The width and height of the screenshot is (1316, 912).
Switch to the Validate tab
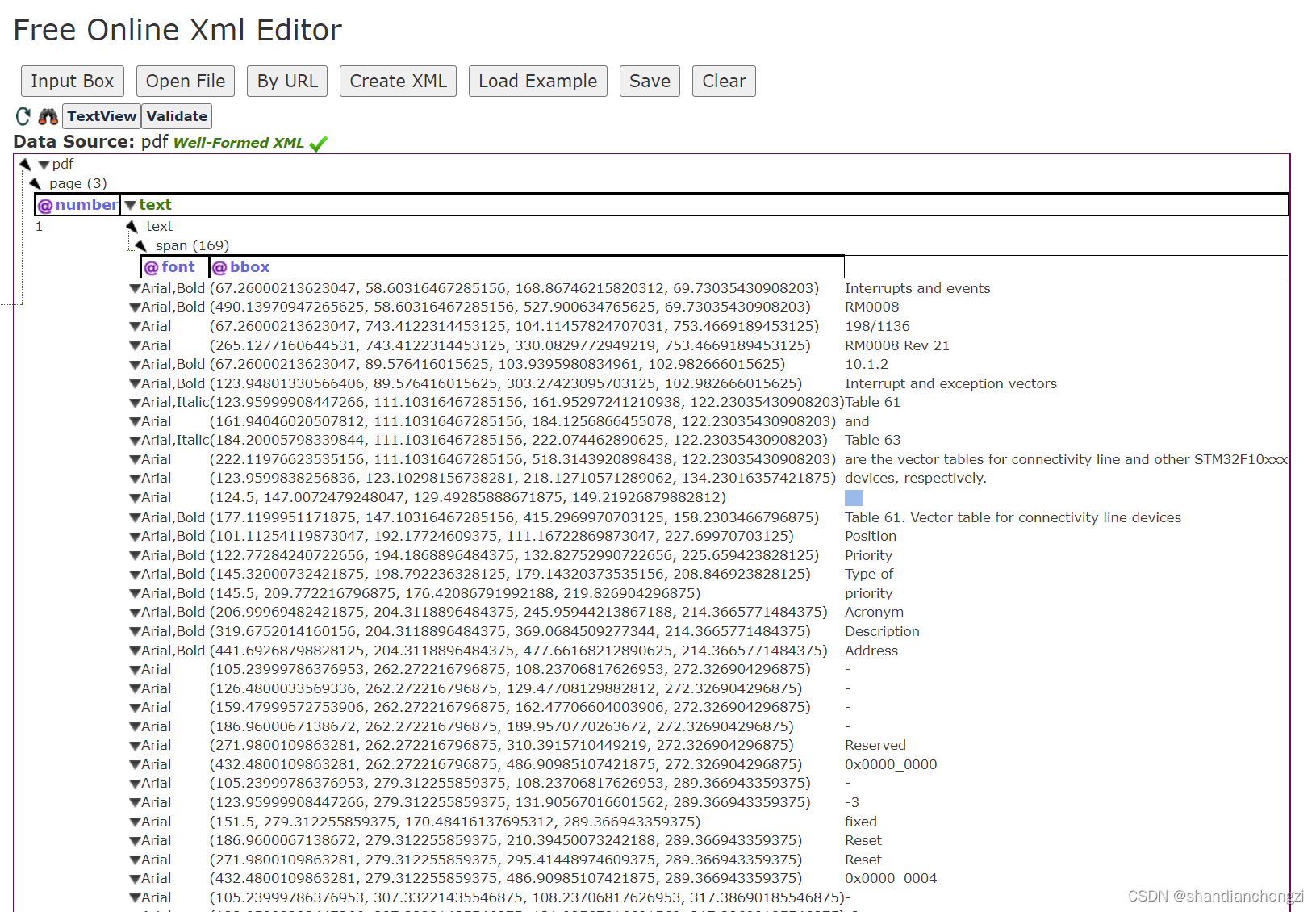[176, 115]
